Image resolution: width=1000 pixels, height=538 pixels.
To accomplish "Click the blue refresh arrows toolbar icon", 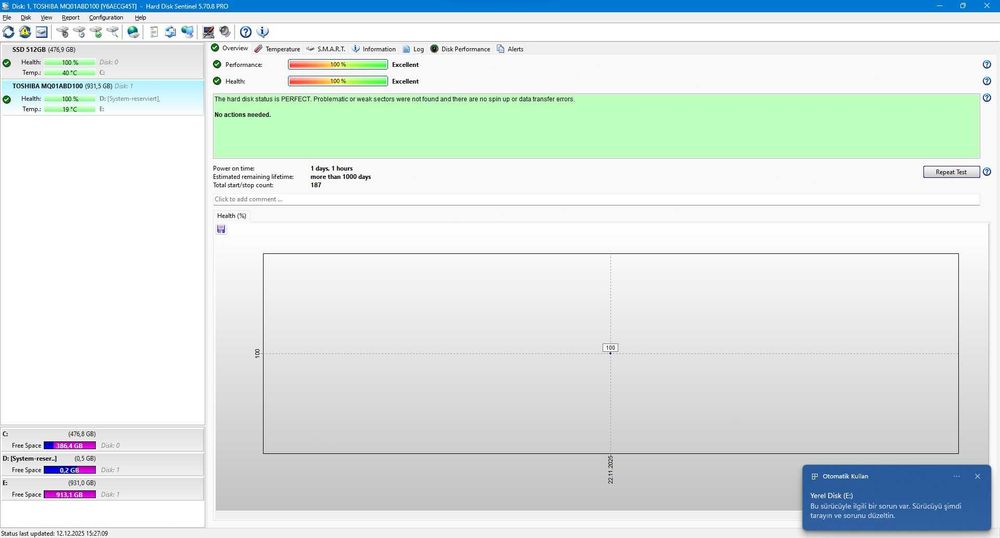I will coord(8,32).
